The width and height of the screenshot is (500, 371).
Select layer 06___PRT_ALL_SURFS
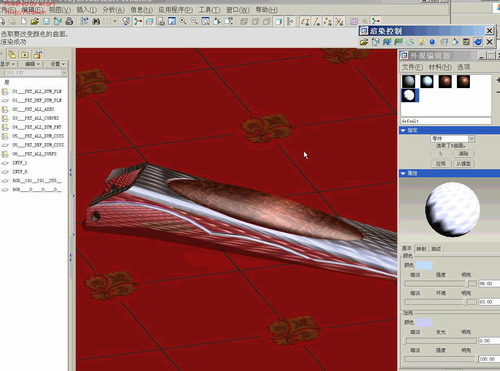click(x=34, y=154)
